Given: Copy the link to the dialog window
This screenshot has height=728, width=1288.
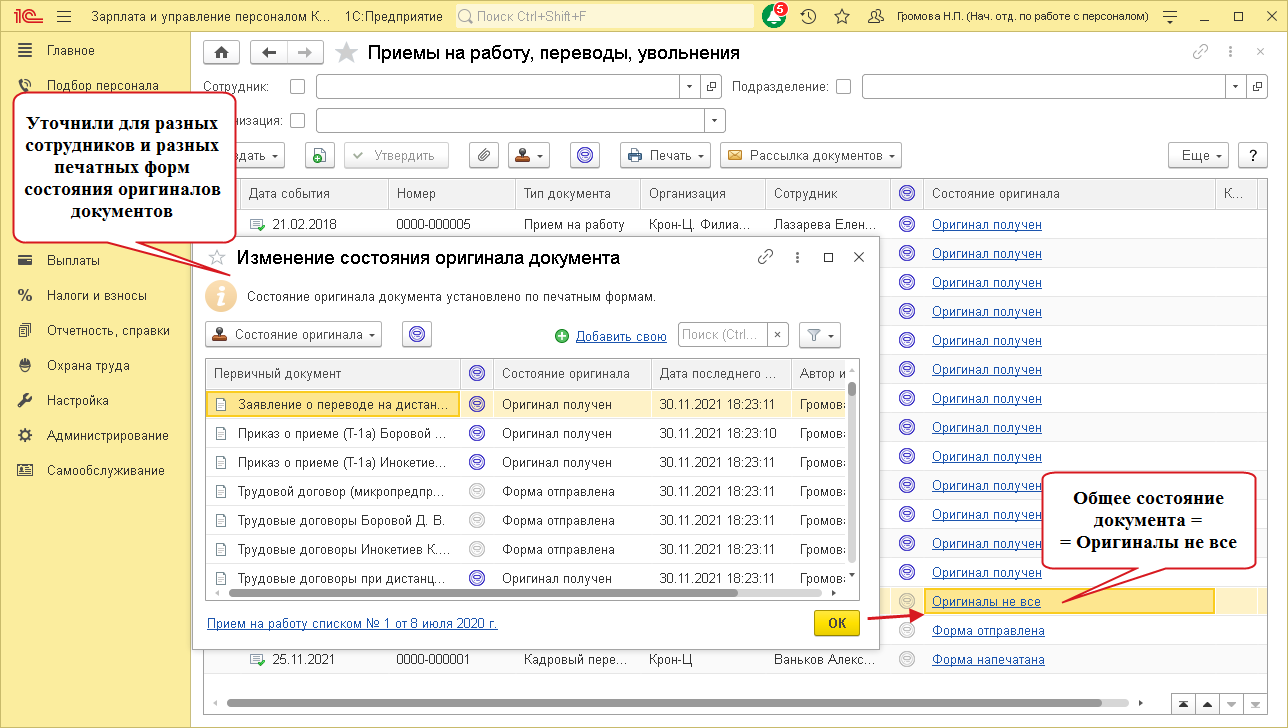Looking at the screenshot, I should [x=766, y=257].
